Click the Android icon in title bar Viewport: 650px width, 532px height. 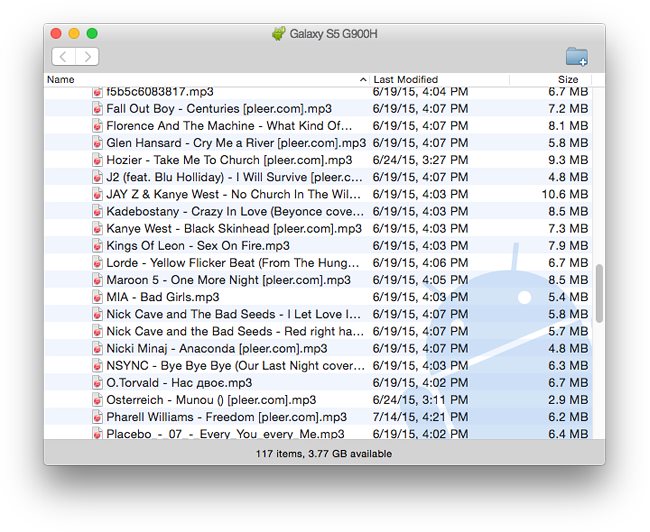(279, 34)
